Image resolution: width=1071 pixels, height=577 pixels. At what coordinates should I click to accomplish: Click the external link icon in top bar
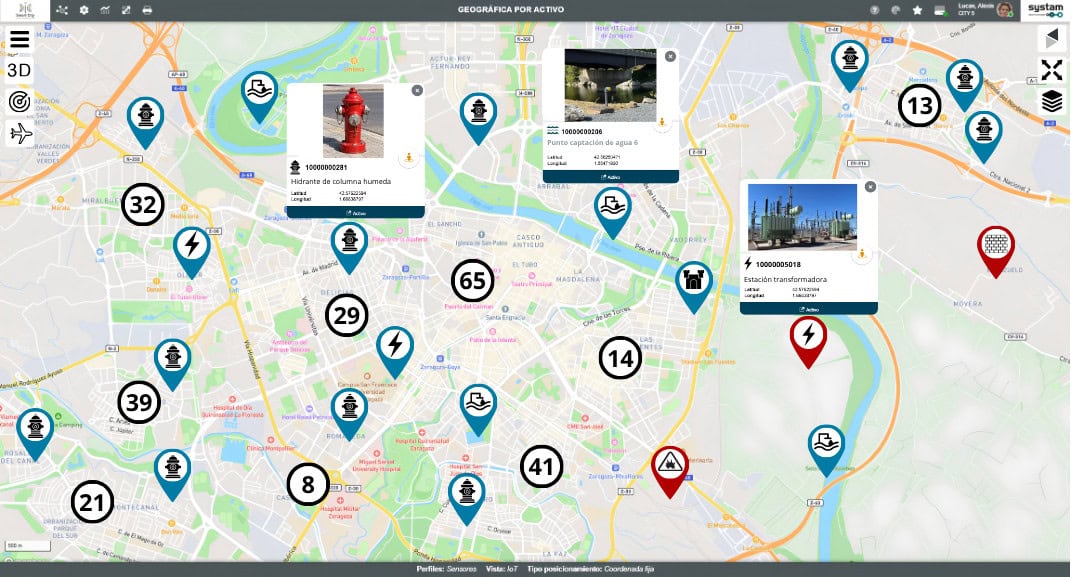click(126, 10)
